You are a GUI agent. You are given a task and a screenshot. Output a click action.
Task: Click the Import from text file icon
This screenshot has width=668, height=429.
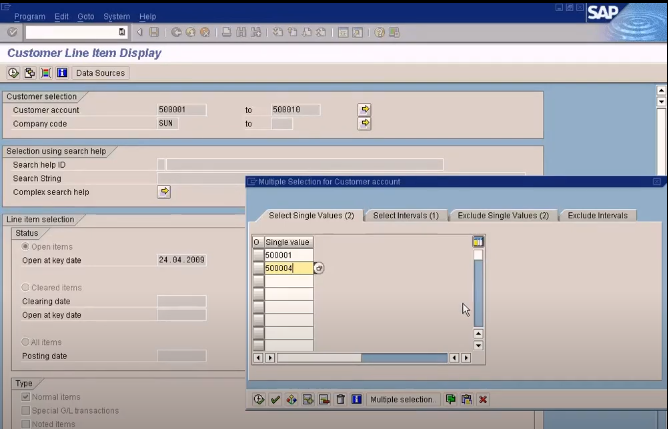(450, 399)
